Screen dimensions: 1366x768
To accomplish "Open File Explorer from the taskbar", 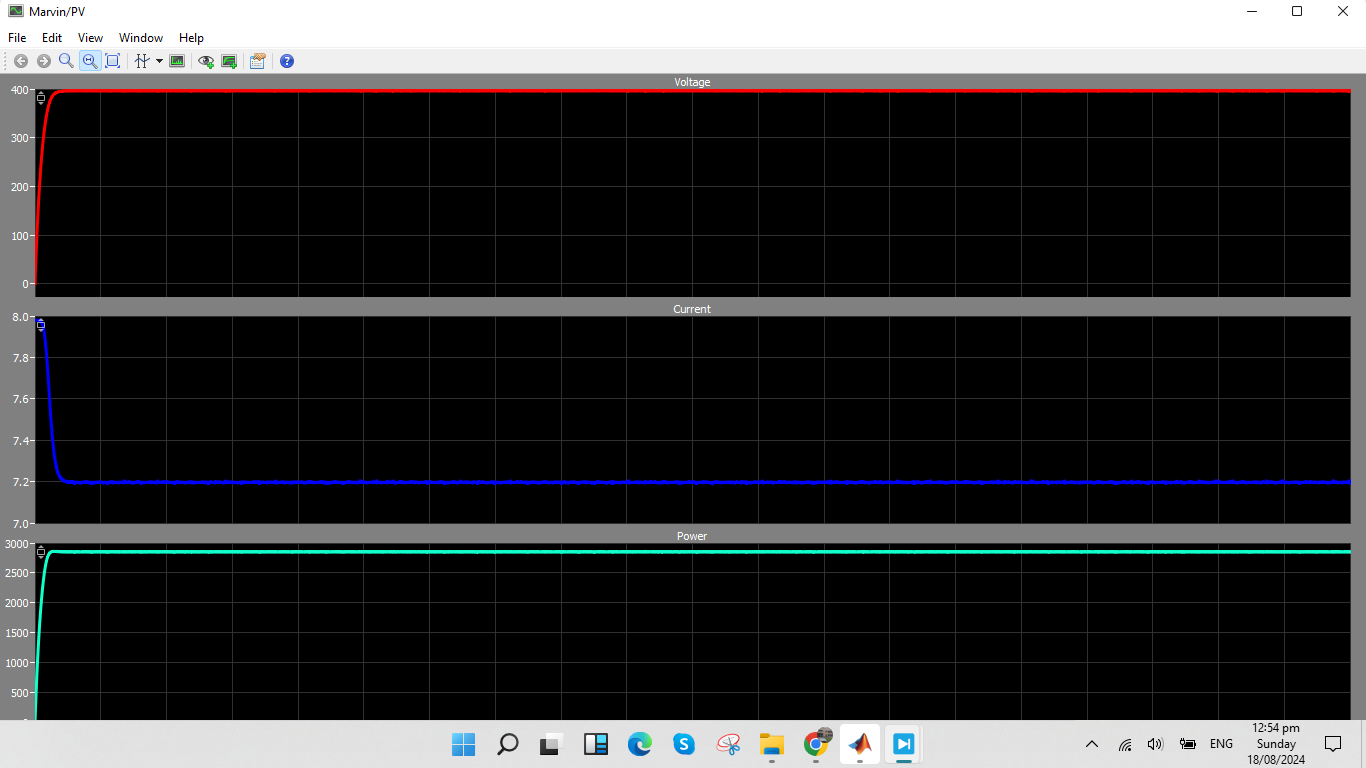I will pos(772,744).
